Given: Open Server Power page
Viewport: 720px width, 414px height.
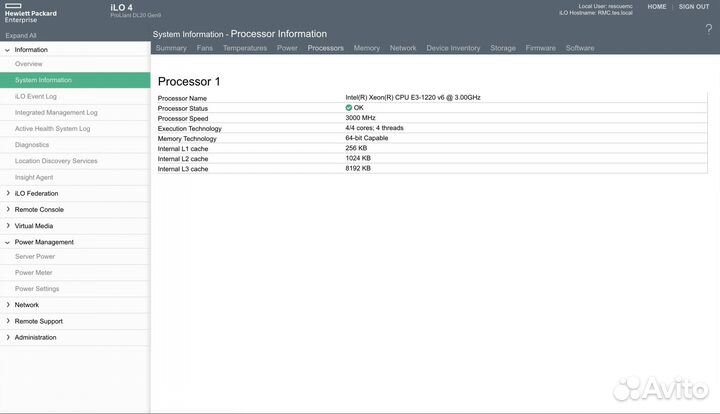Looking at the screenshot, I should pos(35,256).
